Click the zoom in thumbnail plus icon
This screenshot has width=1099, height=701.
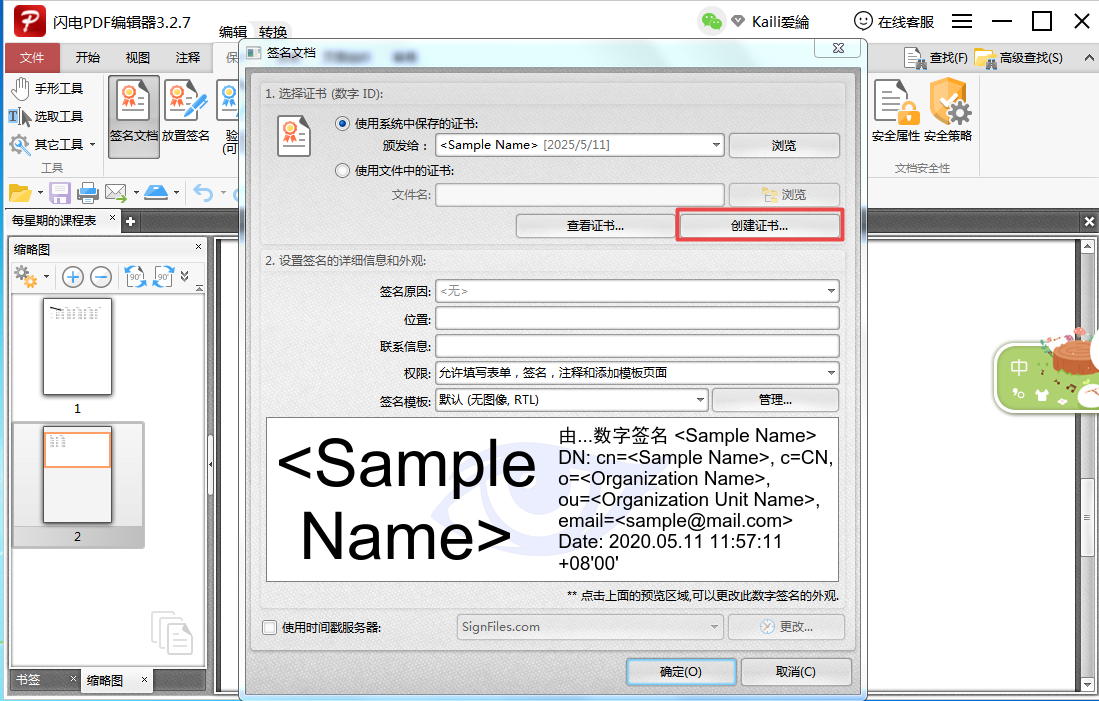73,277
